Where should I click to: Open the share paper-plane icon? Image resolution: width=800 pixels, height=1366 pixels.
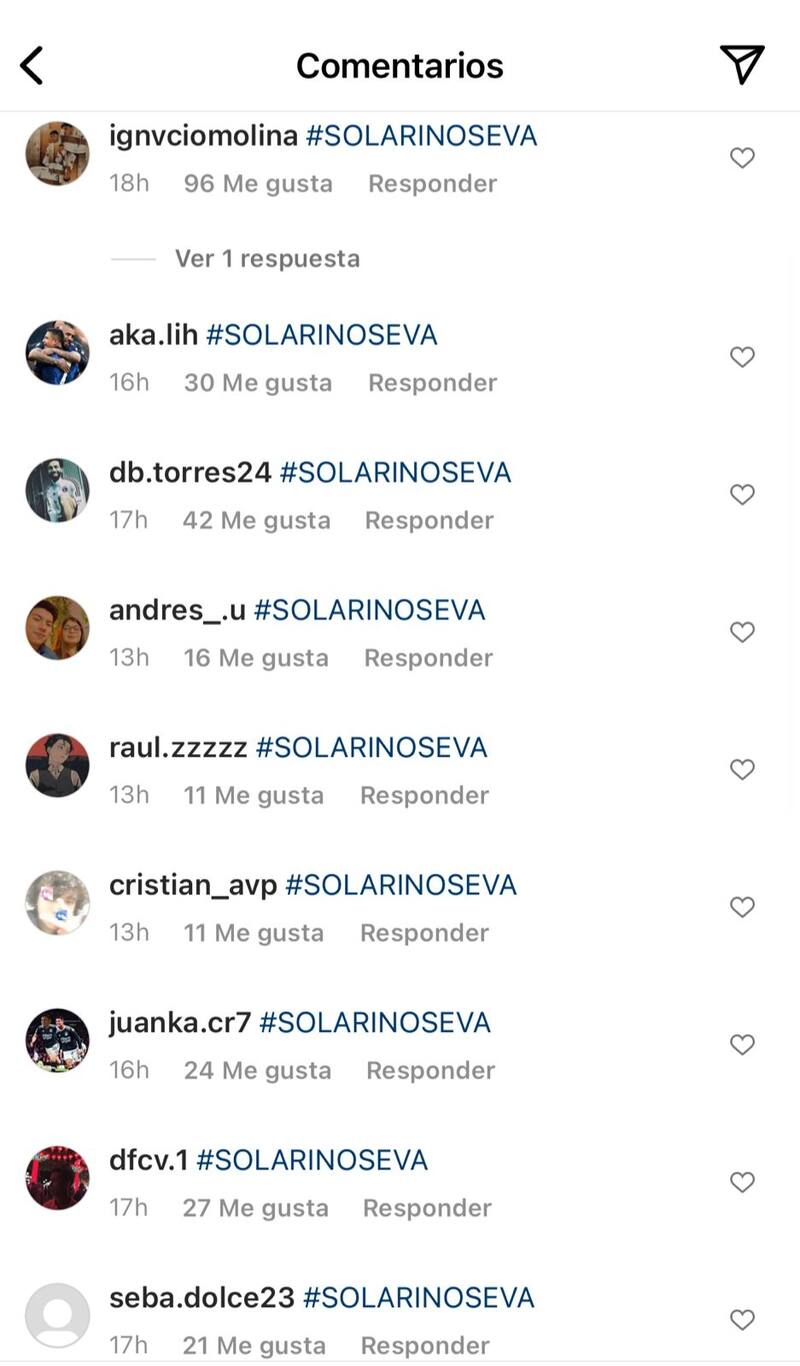742,65
